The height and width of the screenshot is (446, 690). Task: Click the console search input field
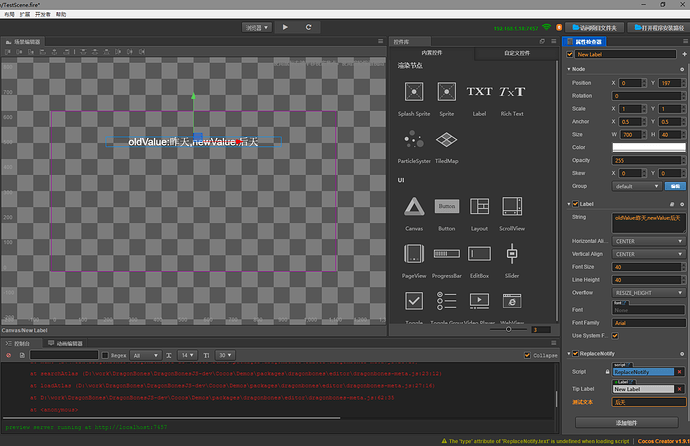(64, 355)
